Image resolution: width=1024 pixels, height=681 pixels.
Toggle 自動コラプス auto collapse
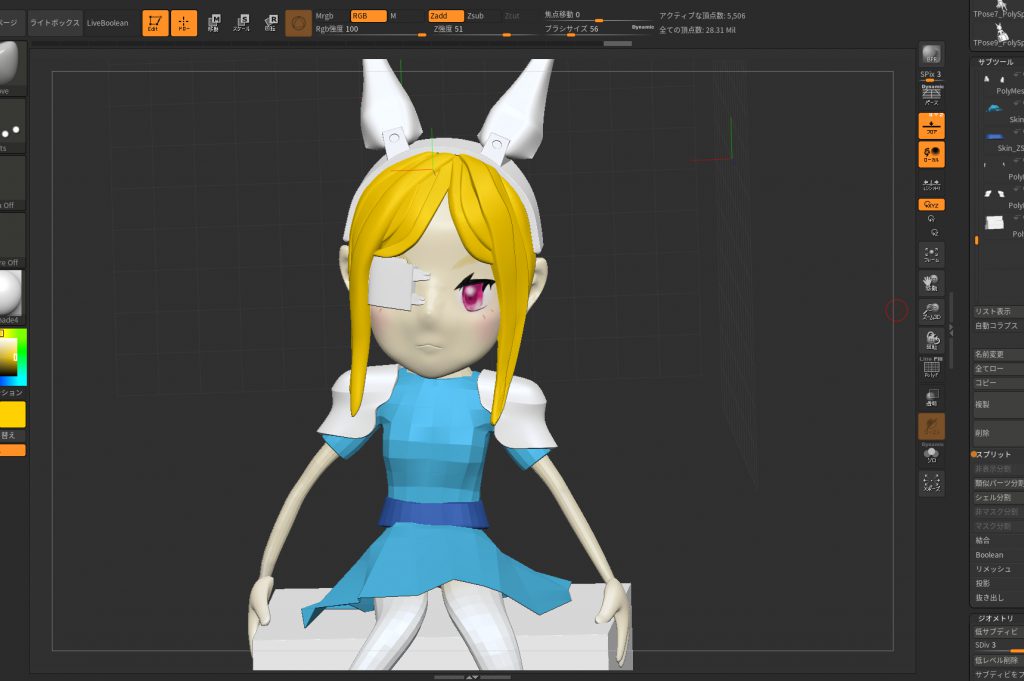999,326
